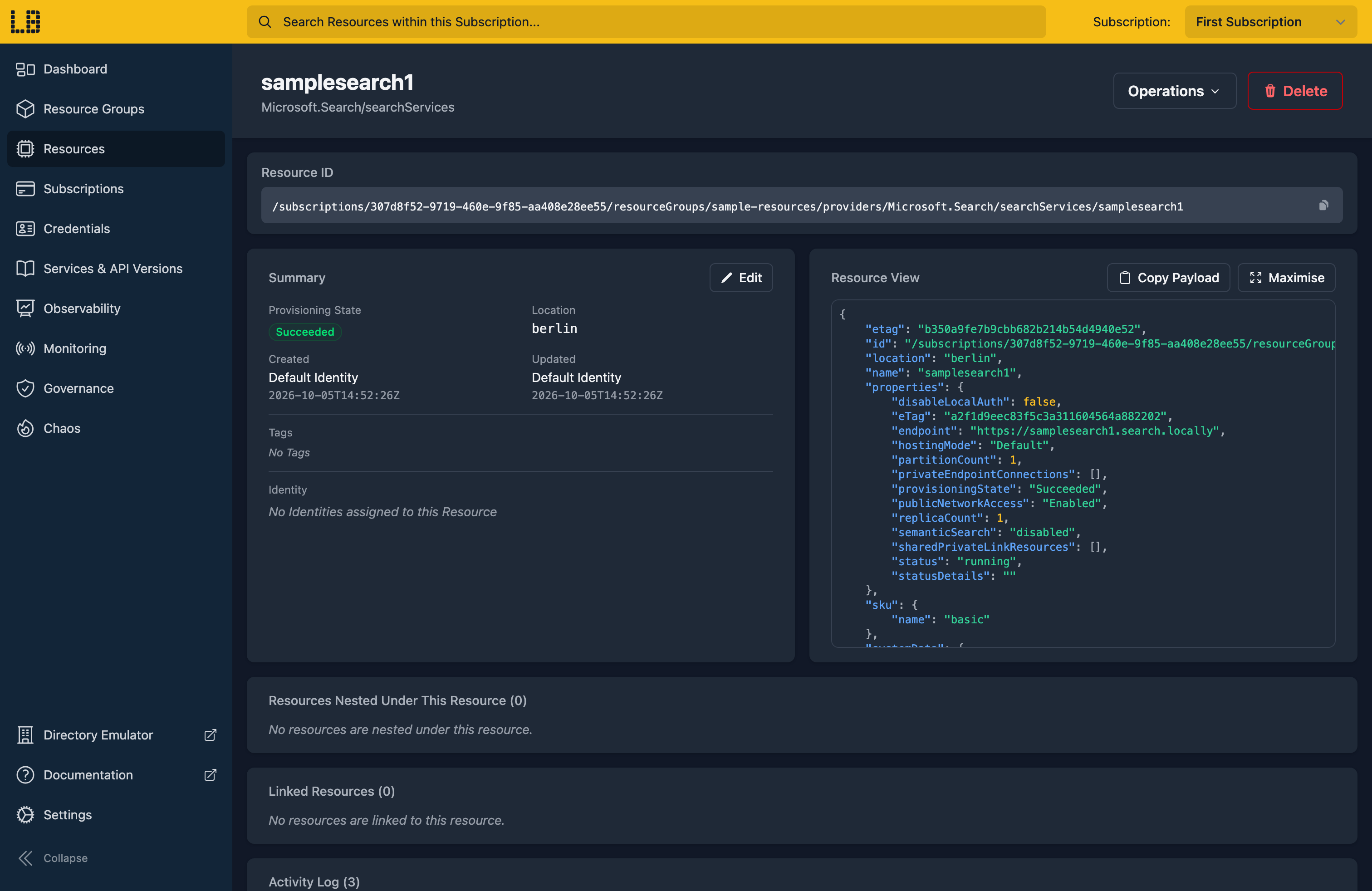This screenshot has height=891, width=1372.
Task: Click the Settings gear icon
Action: pos(25,815)
